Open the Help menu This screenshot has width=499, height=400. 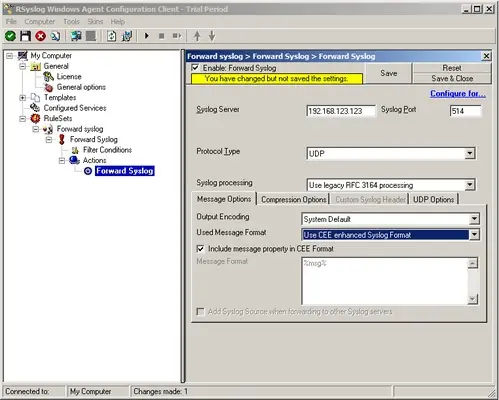pos(118,22)
